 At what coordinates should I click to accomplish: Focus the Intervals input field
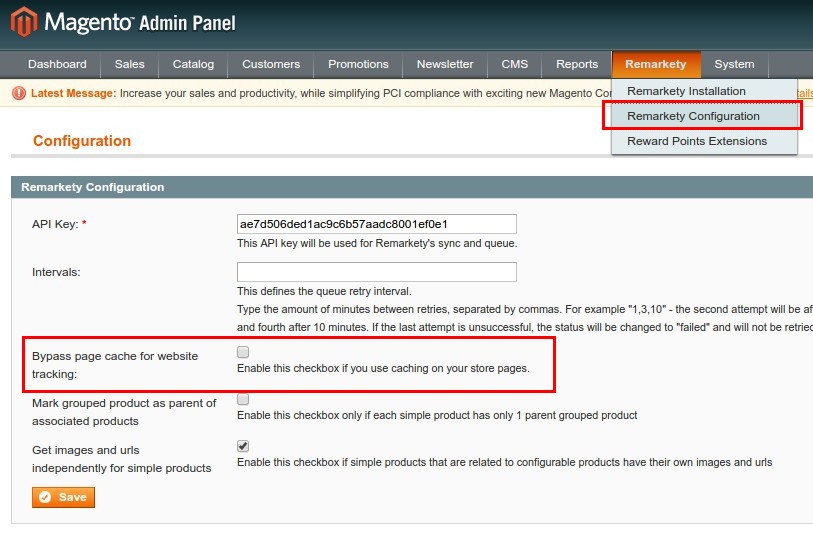pyautogui.click(x=377, y=272)
